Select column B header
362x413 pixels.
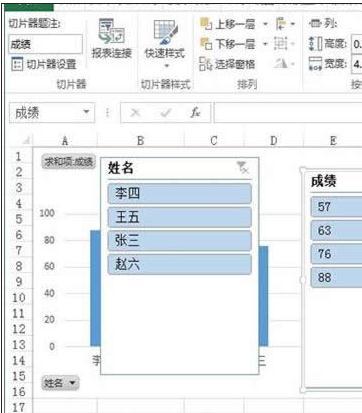pyautogui.click(x=141, y=141)
